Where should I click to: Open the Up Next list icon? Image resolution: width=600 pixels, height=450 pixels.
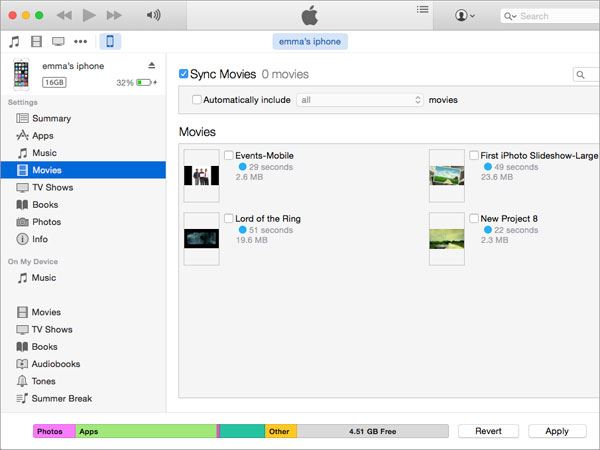(422, 9)
